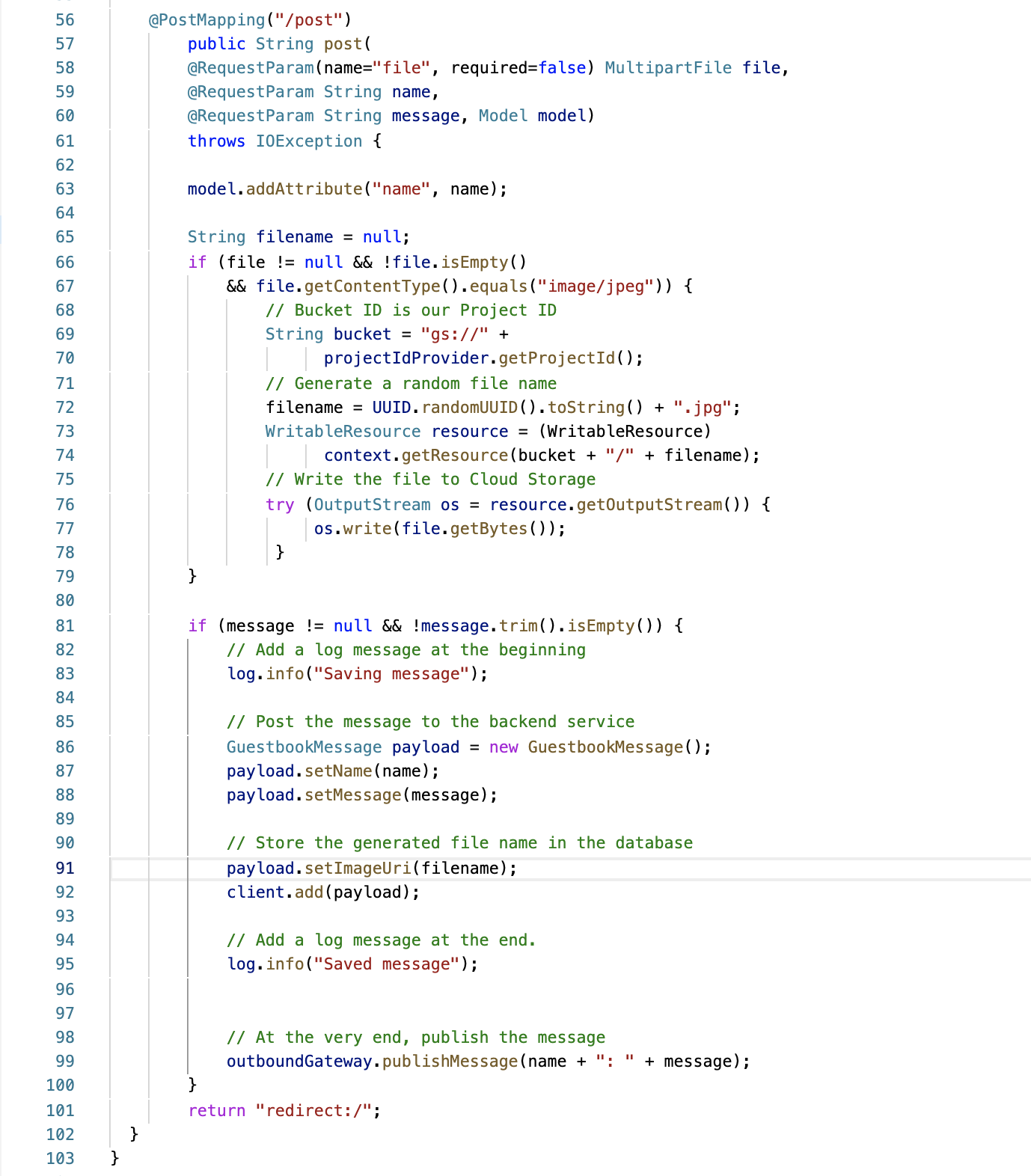Click IOException on line 61
Image resolution: width=1031 pixels, height=1176 pixels.
click(309, 141)
